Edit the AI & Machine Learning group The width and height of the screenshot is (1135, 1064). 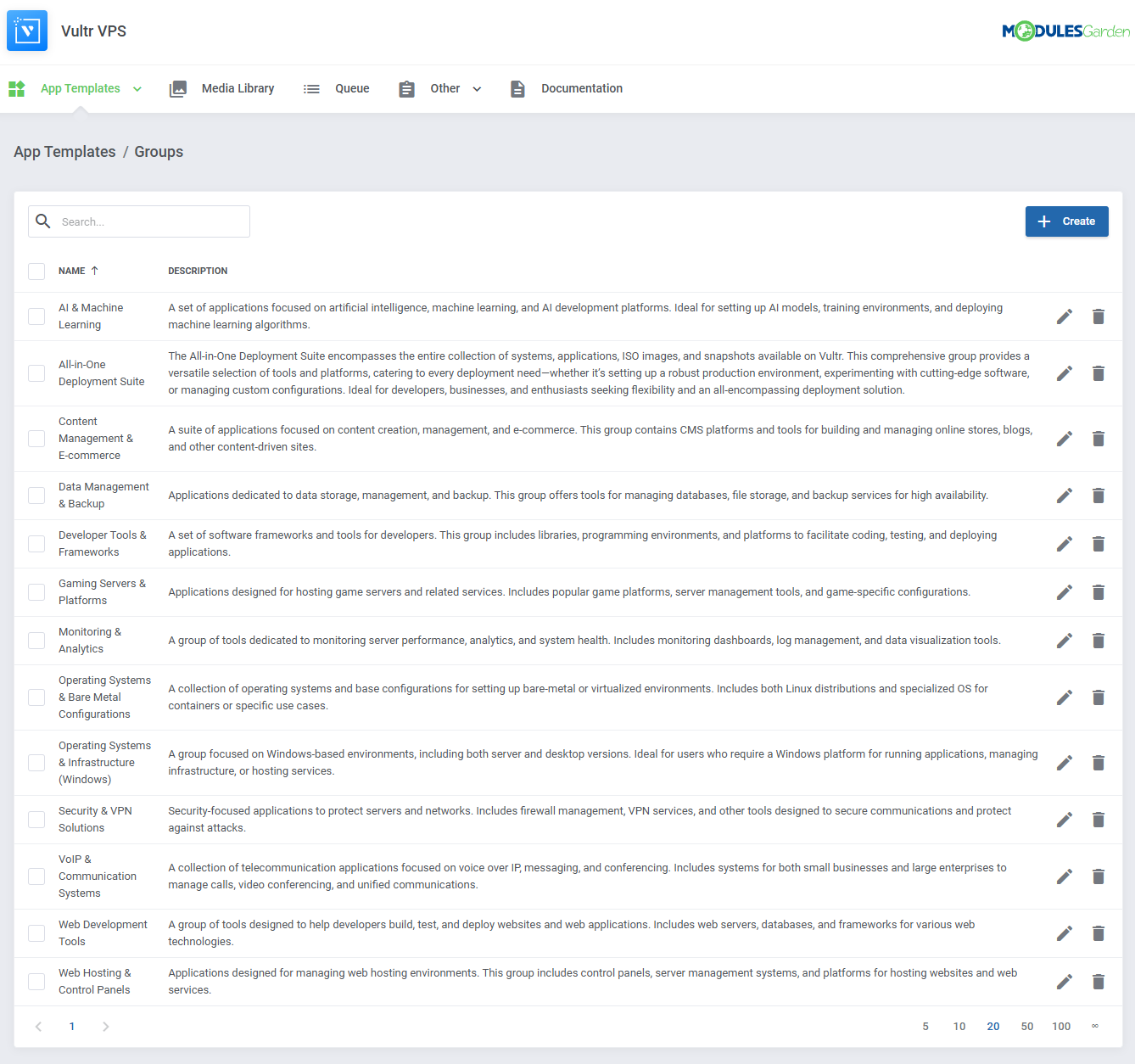point(1064,316)
